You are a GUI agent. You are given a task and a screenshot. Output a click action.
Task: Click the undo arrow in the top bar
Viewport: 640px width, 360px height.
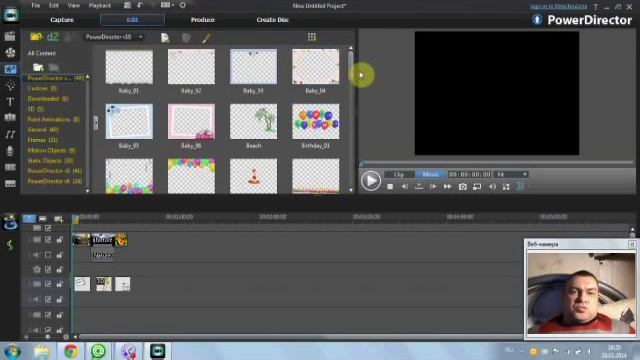pos(140,5)
